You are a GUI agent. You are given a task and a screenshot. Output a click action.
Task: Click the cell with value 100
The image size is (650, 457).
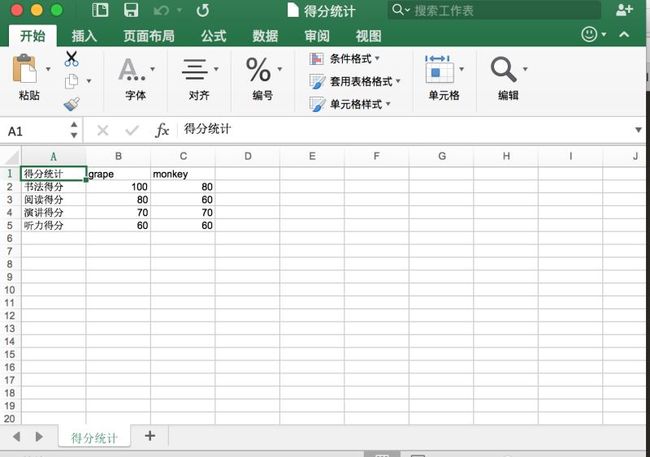[x=118, y=187]
